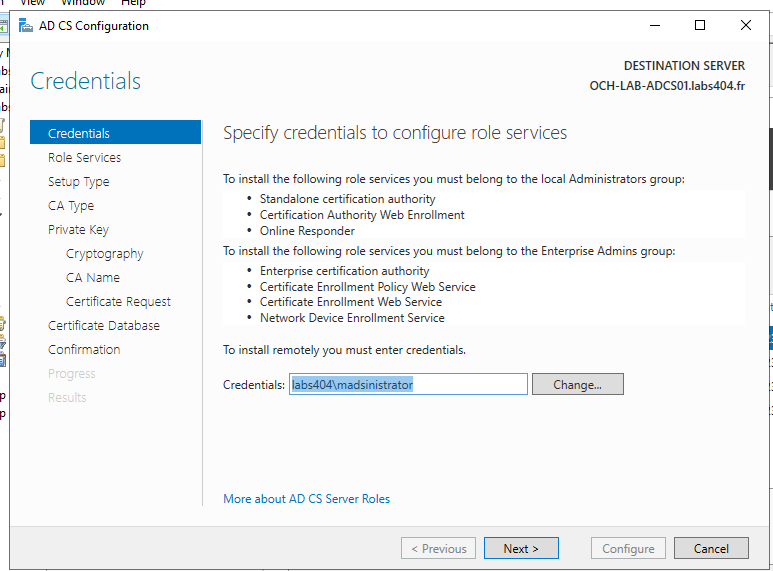
Task: Jump to the Confirmation step
Action: coord(84,350)
